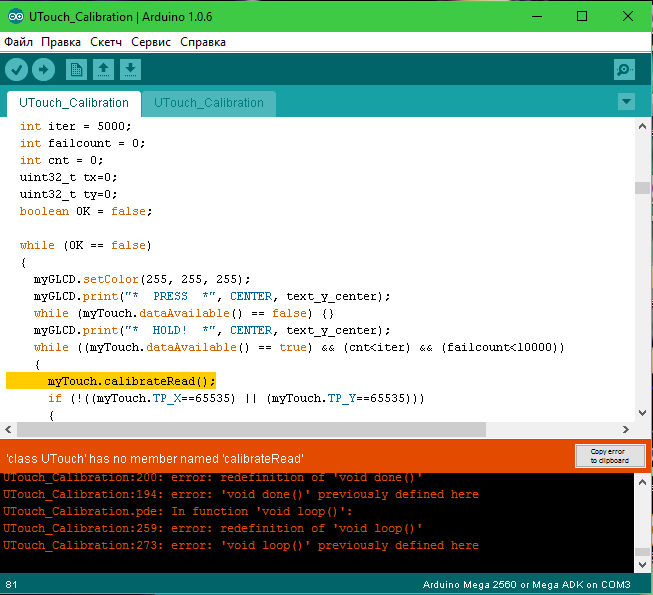The width and height of the screenshot is (653, 595).
Task: Open the Сервис menu
Action: point(151,42)
